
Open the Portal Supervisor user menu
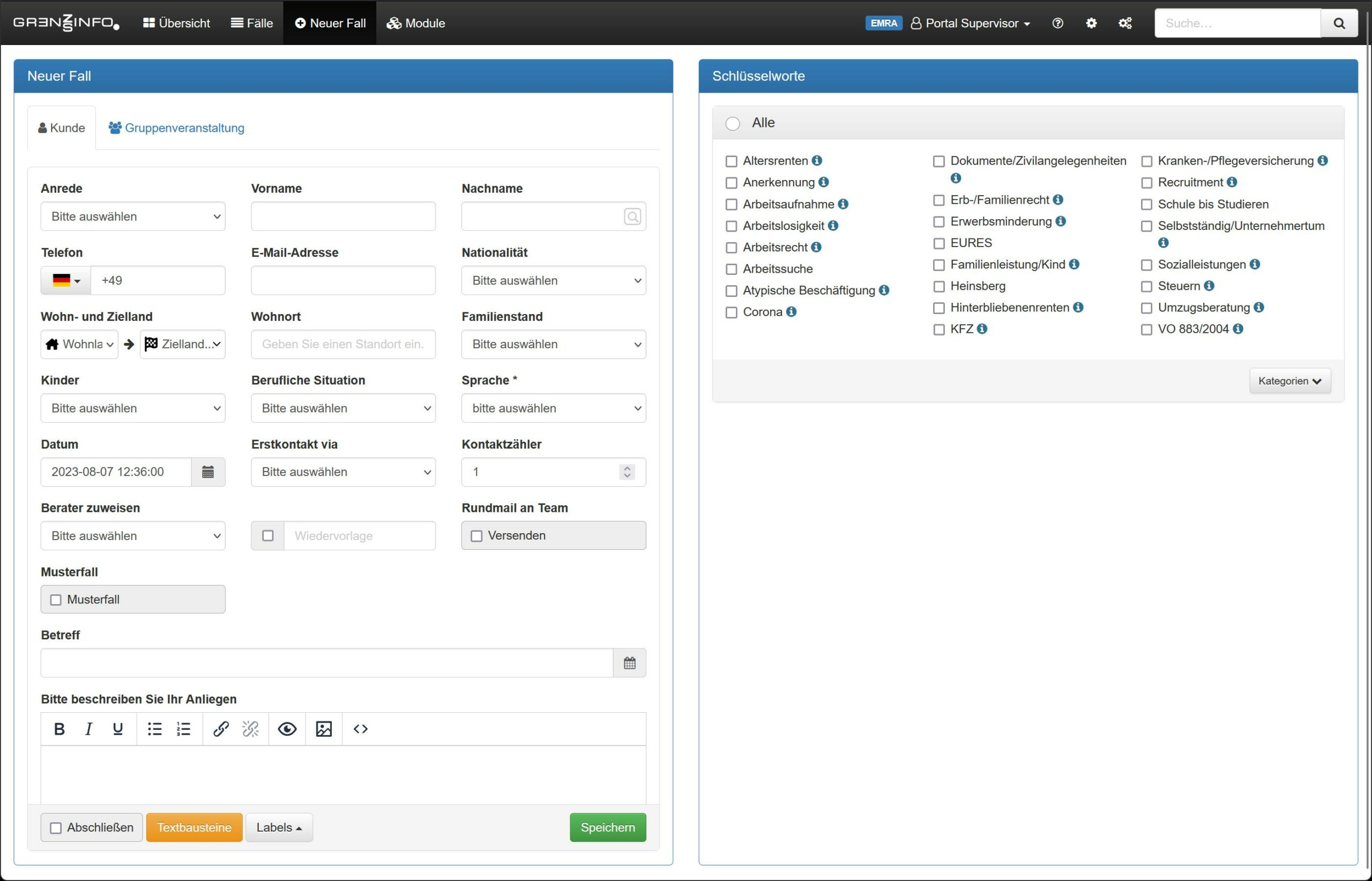coord(971,24)
